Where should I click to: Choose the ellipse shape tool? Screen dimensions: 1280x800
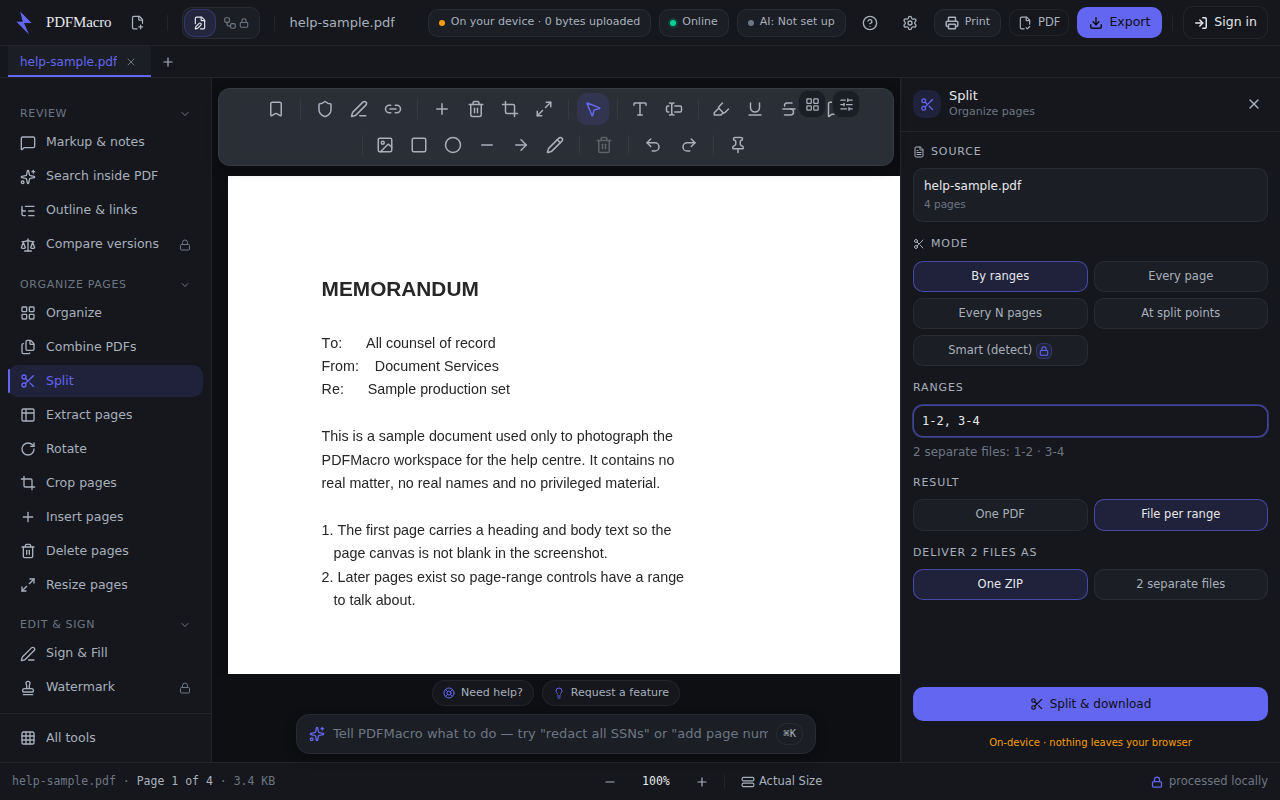[453, 145]
